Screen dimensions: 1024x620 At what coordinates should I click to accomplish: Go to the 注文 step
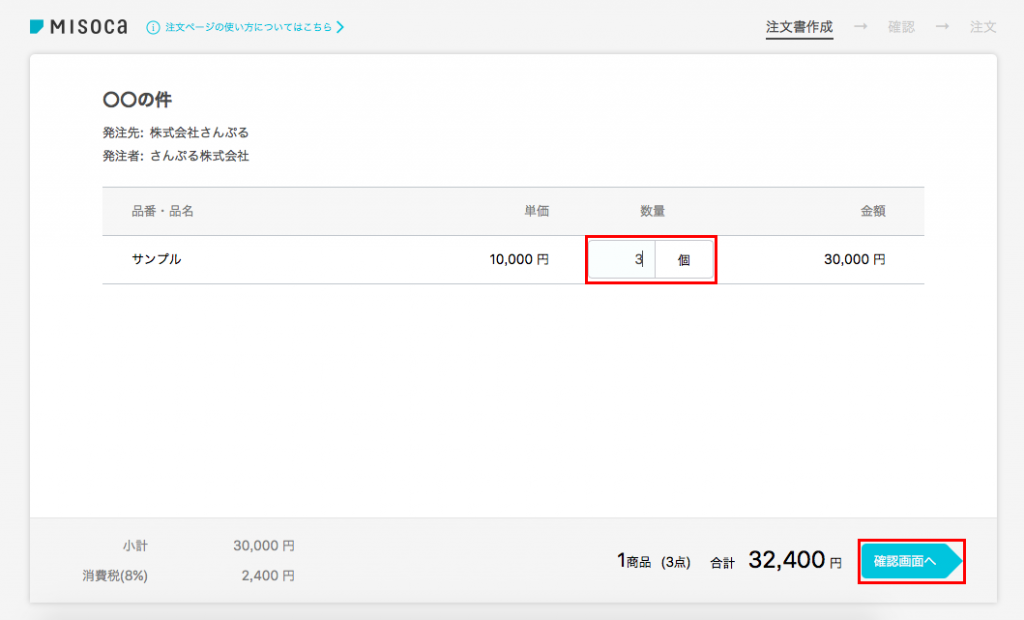983,27
